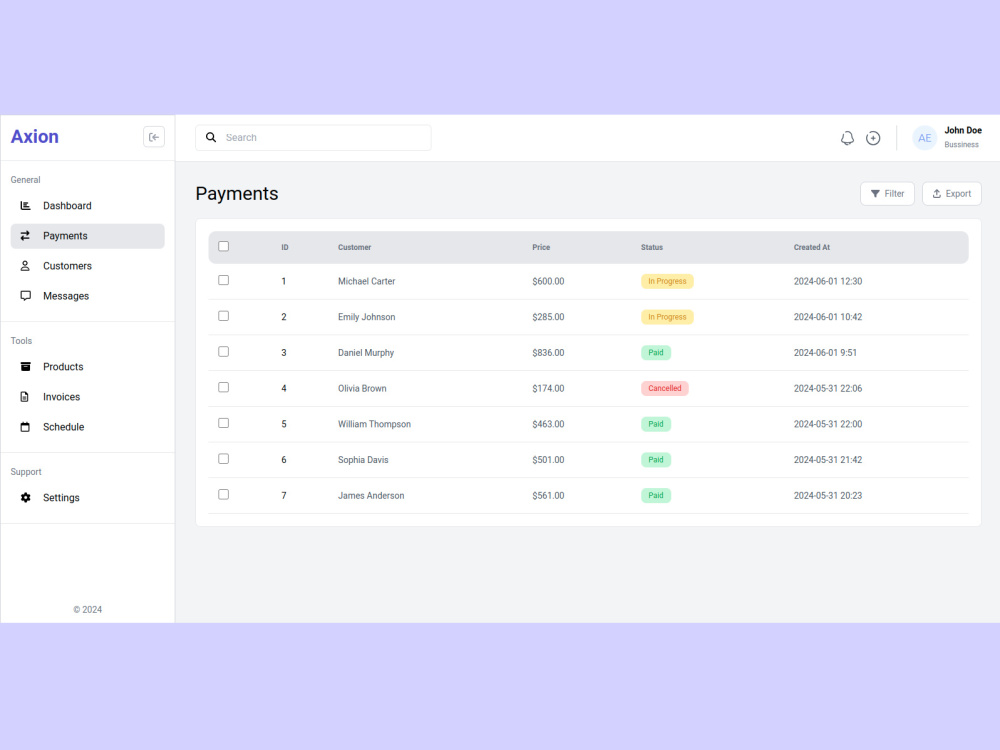Click the Filter button
Image resolution: width=1000 pixels, height=750 pixels.
887,194
